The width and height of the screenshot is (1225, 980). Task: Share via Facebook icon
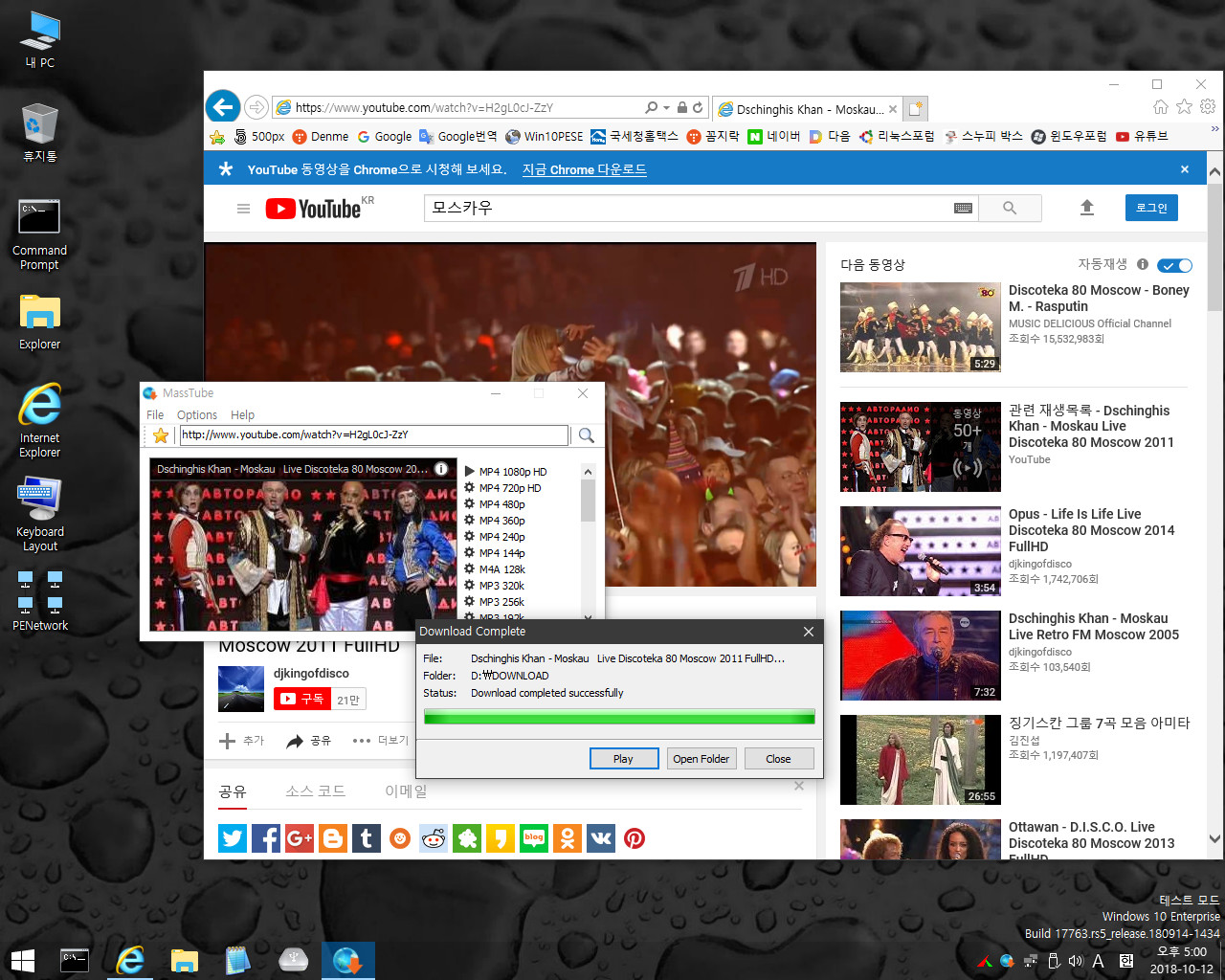click(266, 838)
